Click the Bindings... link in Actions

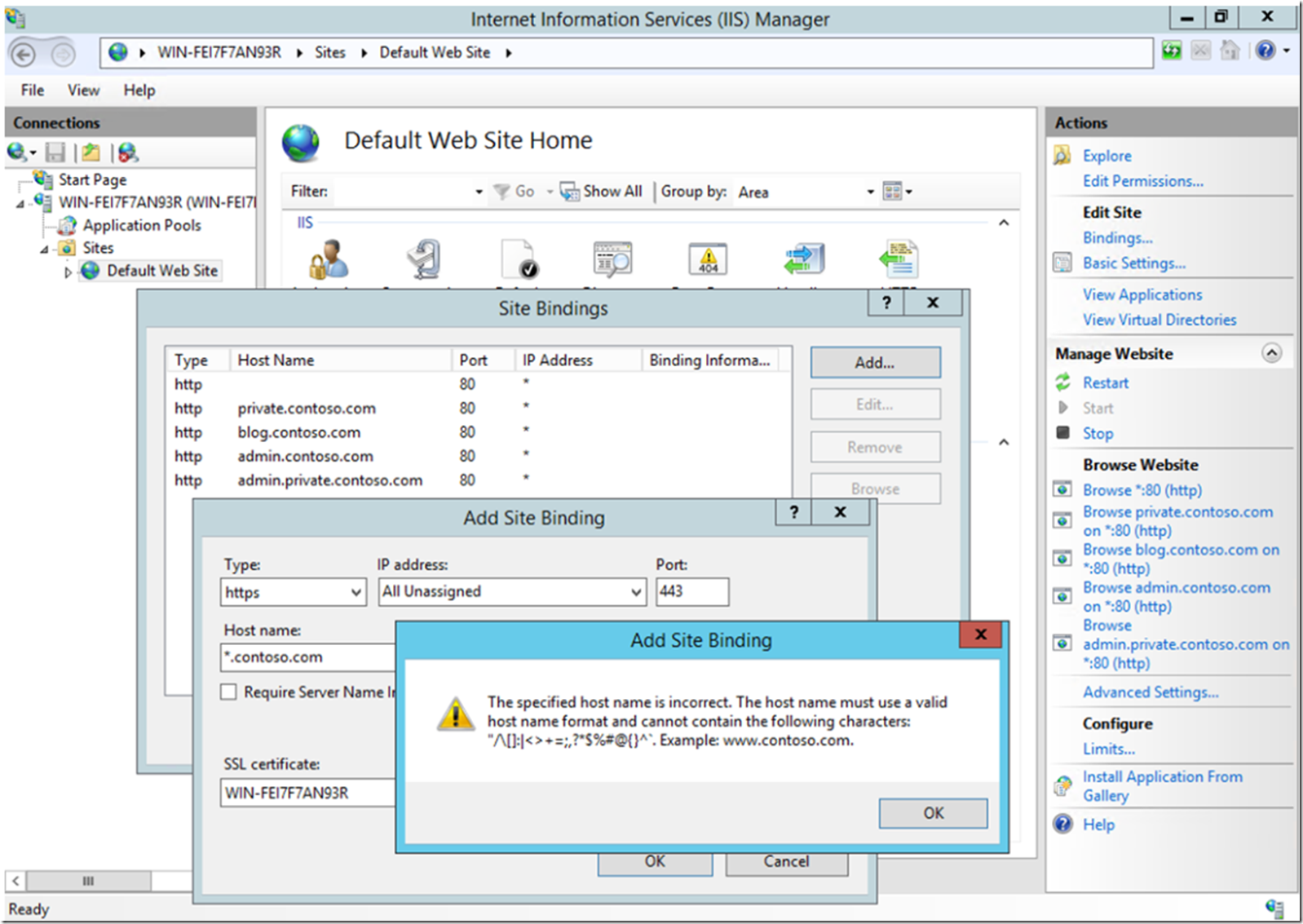point(1117,238)
